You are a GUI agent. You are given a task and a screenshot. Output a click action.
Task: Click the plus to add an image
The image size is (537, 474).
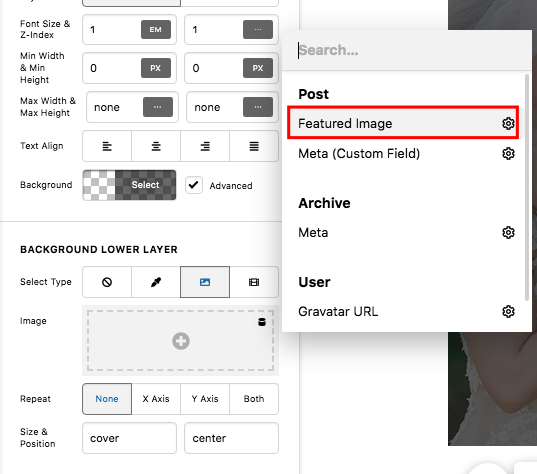click(x=181, y=341)
